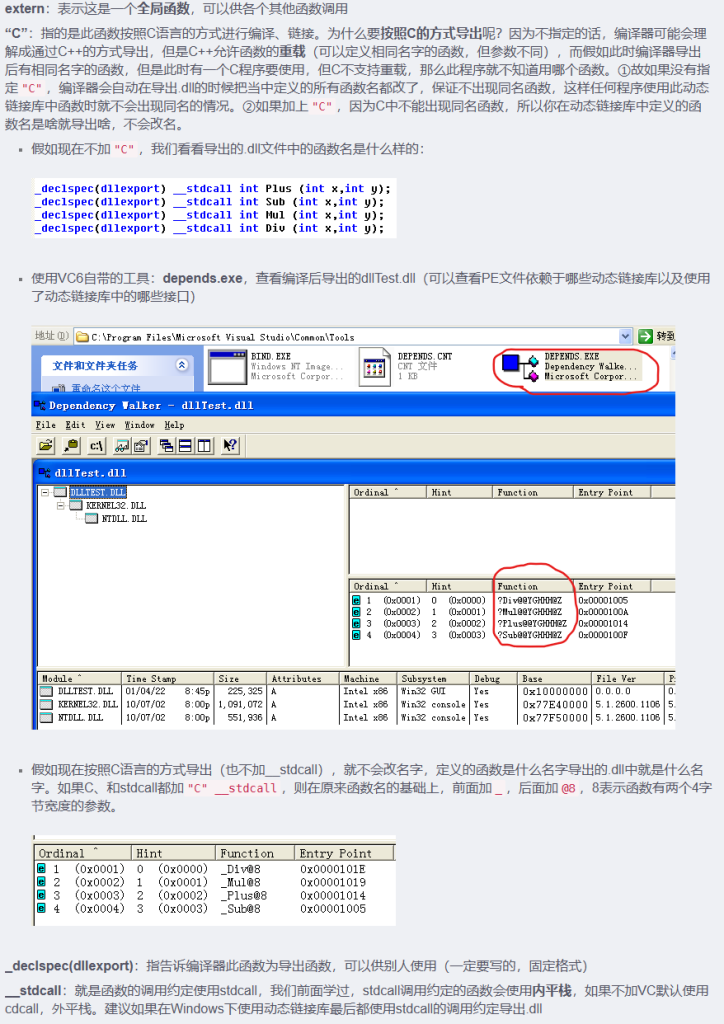Select the DEPENDS.EXE file icon
This screenshot has height=1024, width=724.
coord(520,366)
